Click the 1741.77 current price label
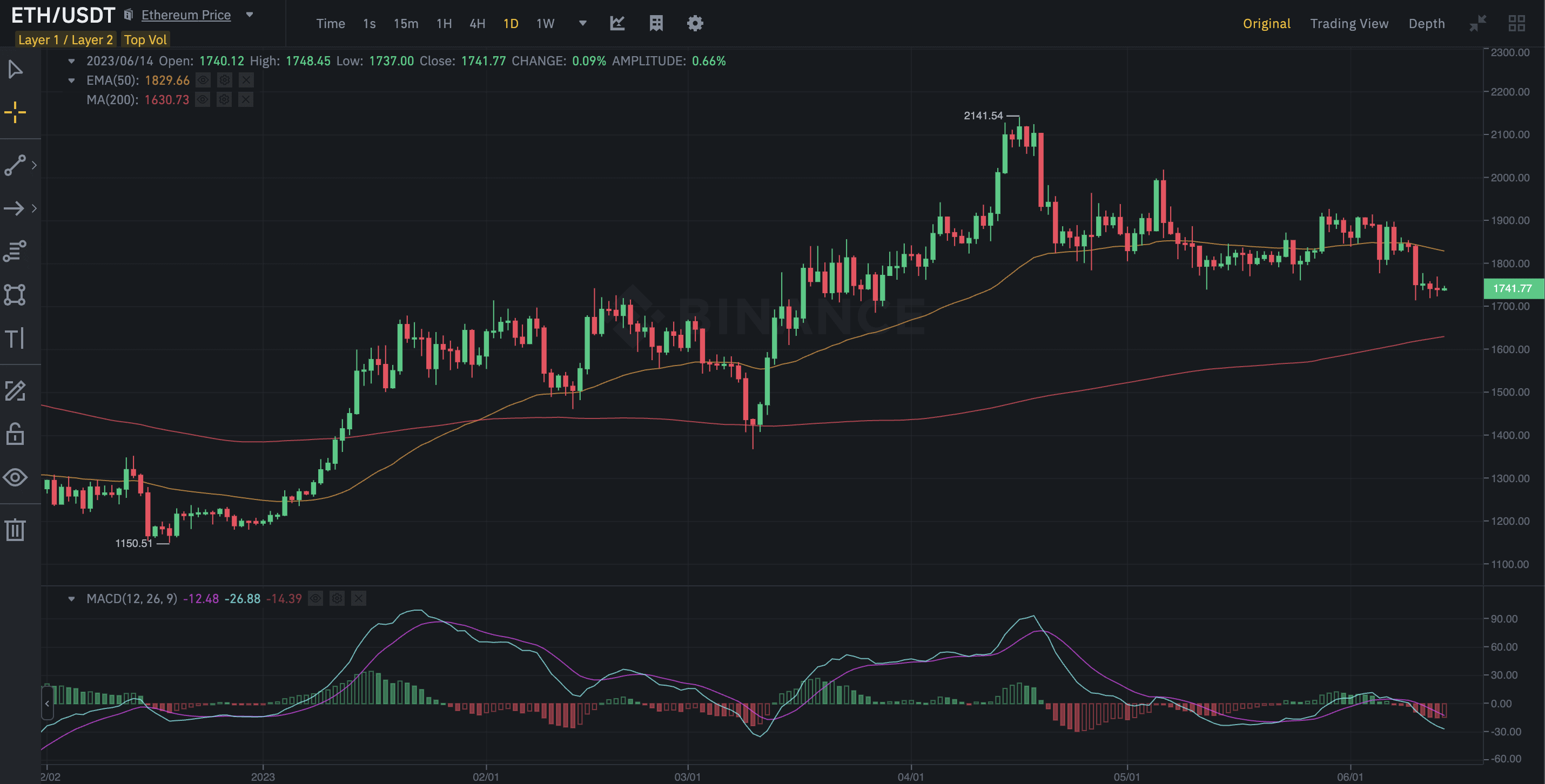 [1512, 288]
